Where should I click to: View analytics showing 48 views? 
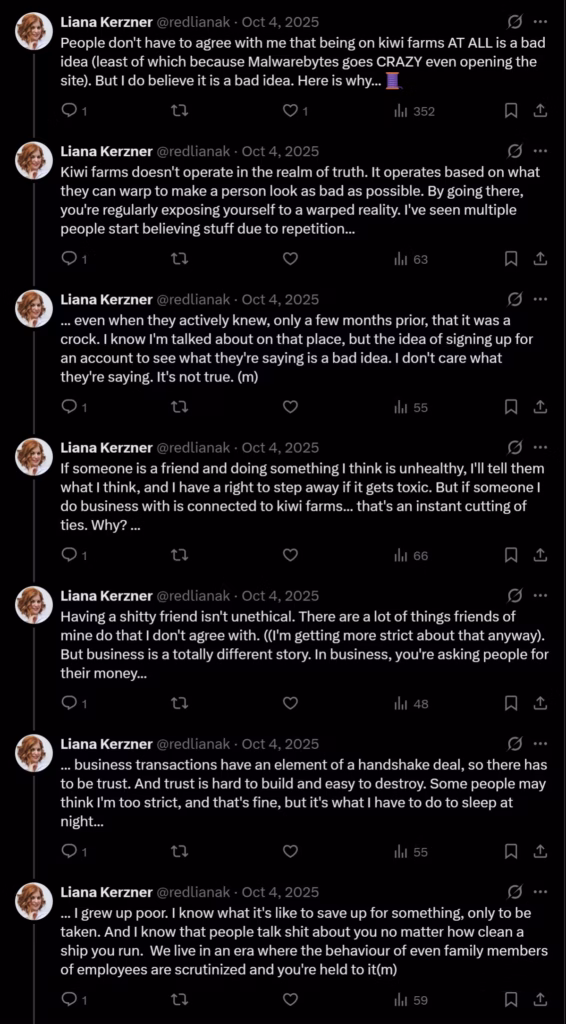[x=411, y=704]
